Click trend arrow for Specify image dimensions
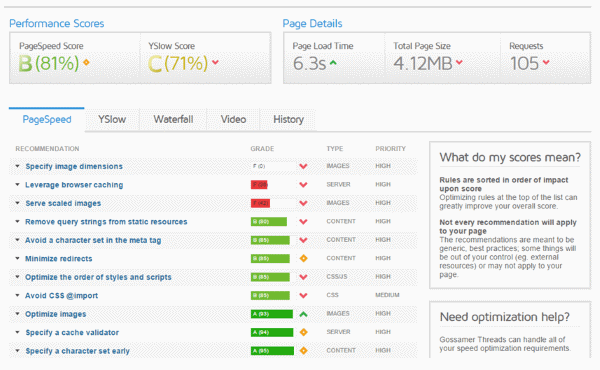The width and height of the screenshot is (600, 370). tap(303, 166)
